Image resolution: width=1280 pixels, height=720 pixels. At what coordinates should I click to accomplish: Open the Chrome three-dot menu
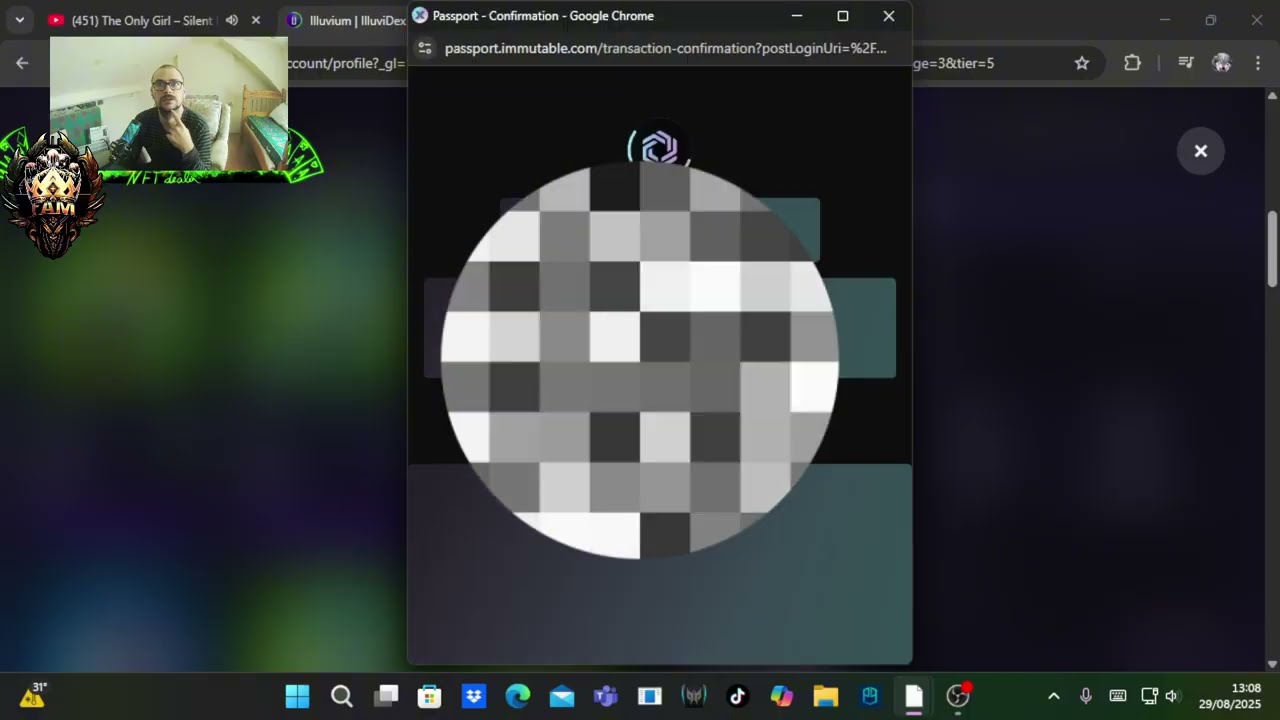click(1257, 63)
